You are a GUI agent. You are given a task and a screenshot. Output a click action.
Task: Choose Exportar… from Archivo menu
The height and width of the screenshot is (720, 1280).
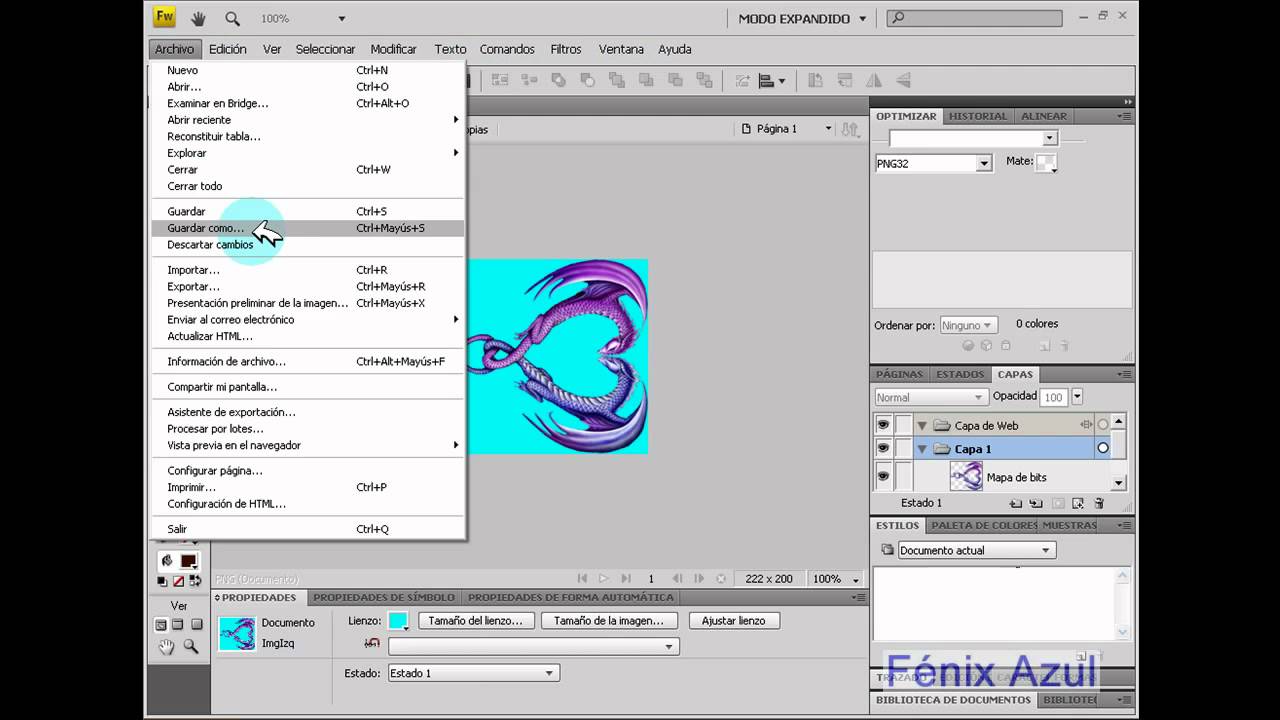[x=306, y=287]
